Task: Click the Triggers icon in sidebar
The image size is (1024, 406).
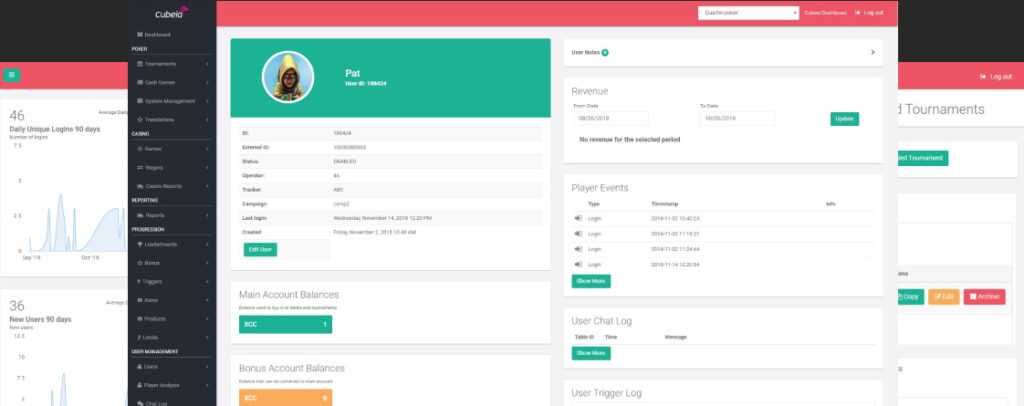Action: pyautogui.click(x=140, y=281)
